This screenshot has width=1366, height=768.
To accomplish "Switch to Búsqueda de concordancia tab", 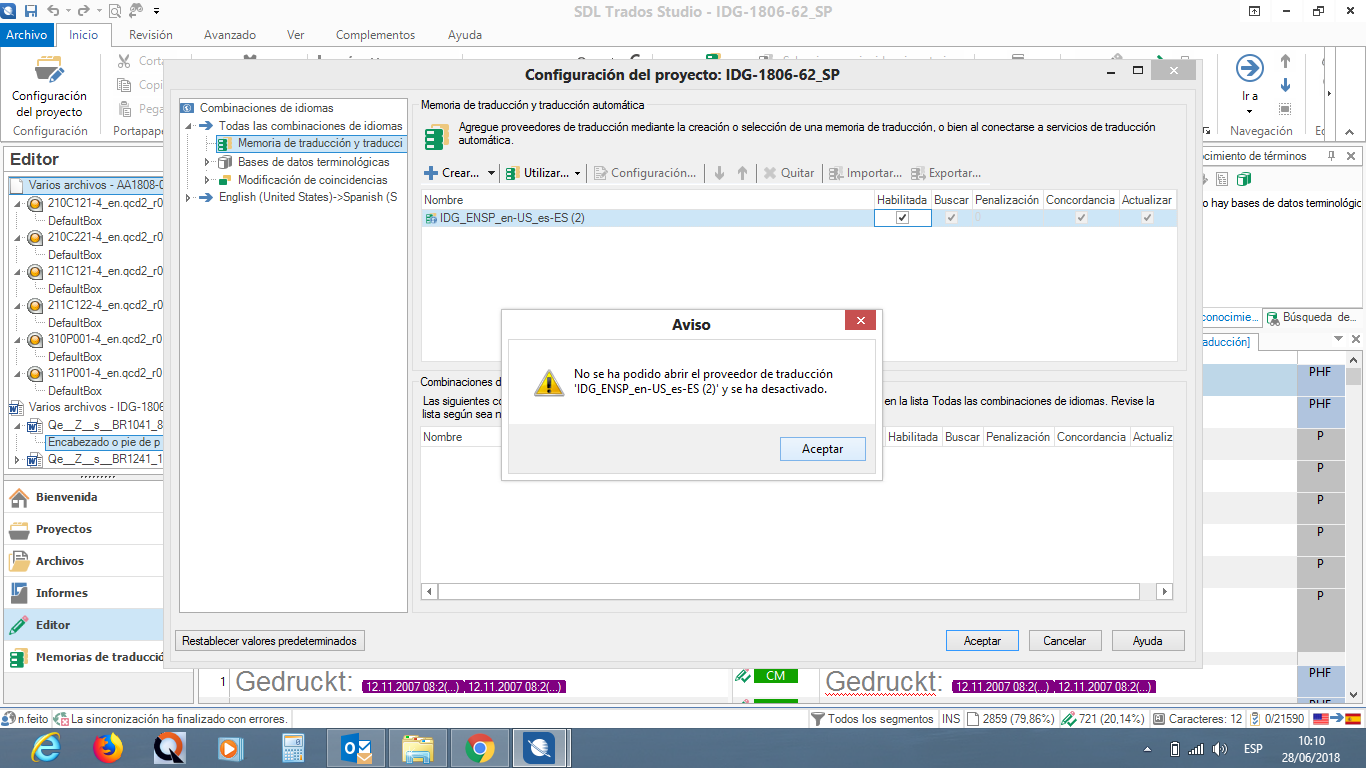I will click(1313, 317).
